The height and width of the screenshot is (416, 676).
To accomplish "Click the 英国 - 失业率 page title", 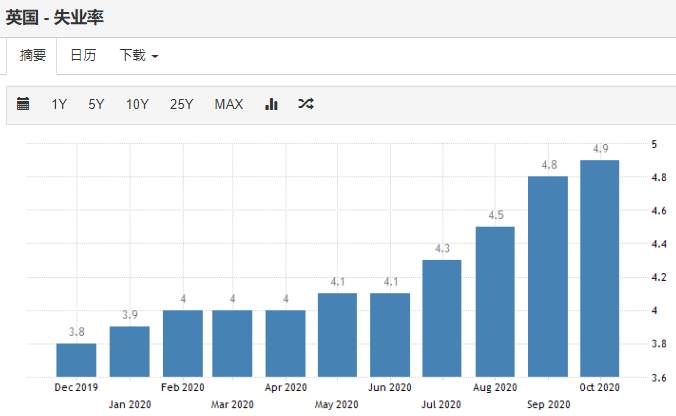I will (54, 18).
